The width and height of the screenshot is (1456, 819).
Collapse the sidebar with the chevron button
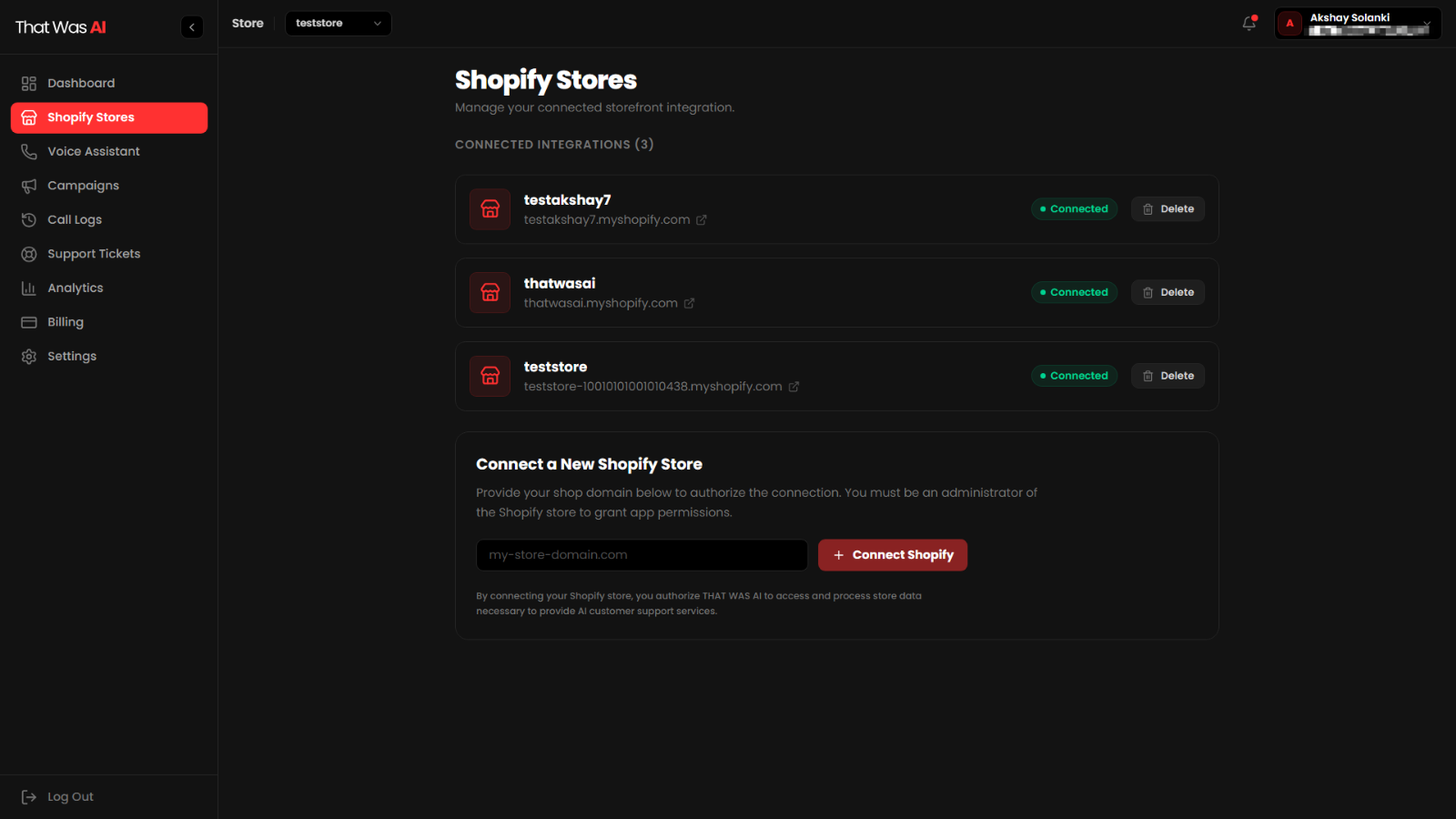click(x=192, y=27)
